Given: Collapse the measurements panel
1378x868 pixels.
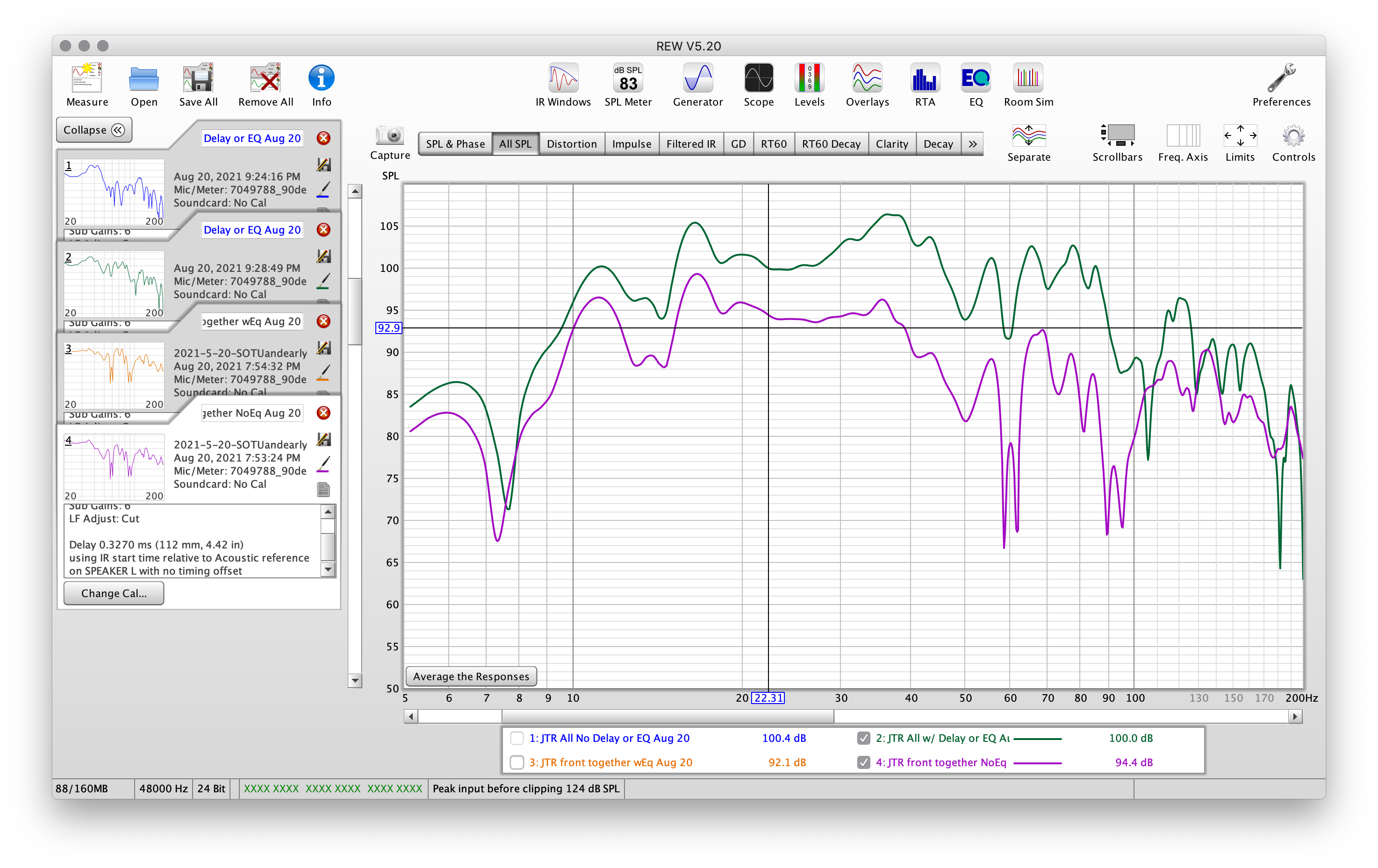Looking at the screenshot, I should pyautogui.click(x=94, y=130).
